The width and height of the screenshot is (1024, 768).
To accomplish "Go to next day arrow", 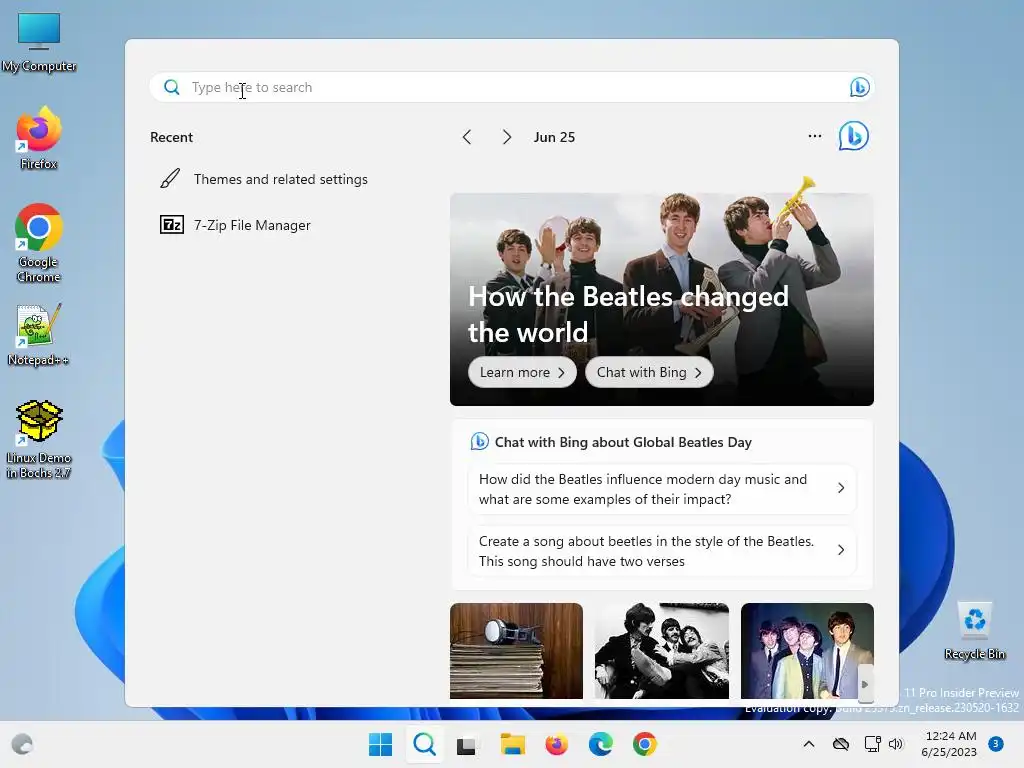I will pos(507,137).
